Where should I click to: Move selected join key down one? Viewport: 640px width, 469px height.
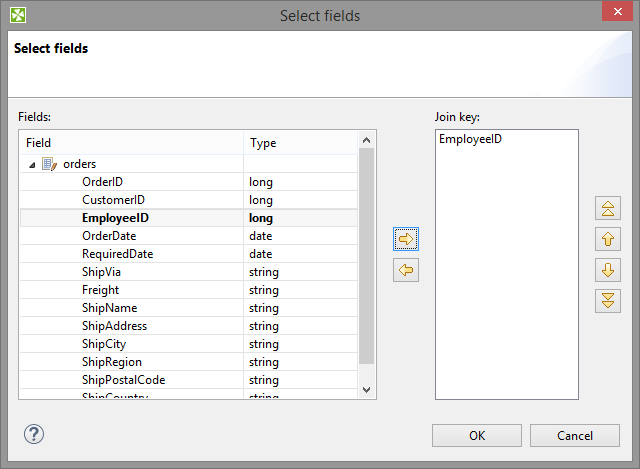607,270
